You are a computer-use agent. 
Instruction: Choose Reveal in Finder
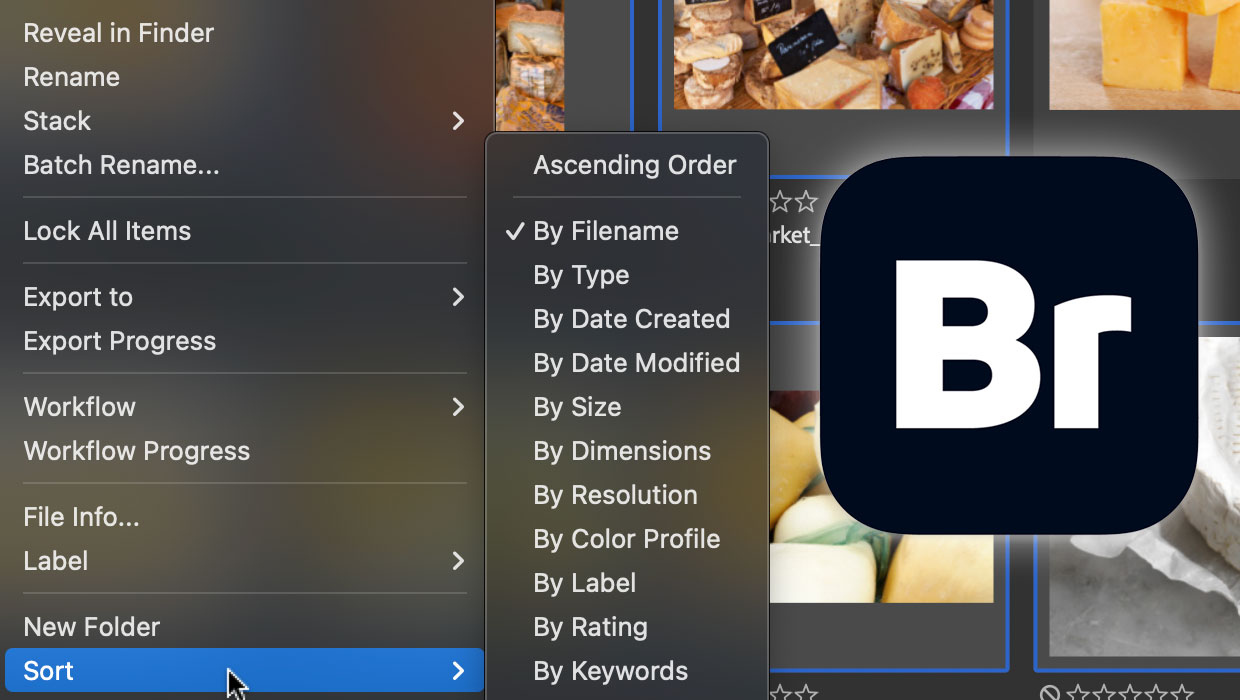[x=118, y=33]
